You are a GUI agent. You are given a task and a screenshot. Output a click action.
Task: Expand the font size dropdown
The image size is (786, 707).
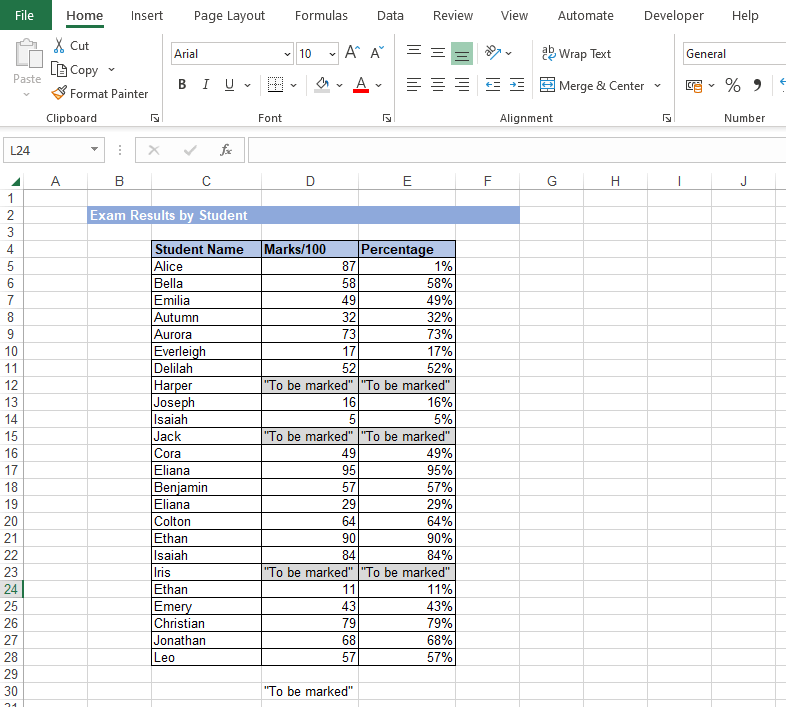(x=332, y=54)
